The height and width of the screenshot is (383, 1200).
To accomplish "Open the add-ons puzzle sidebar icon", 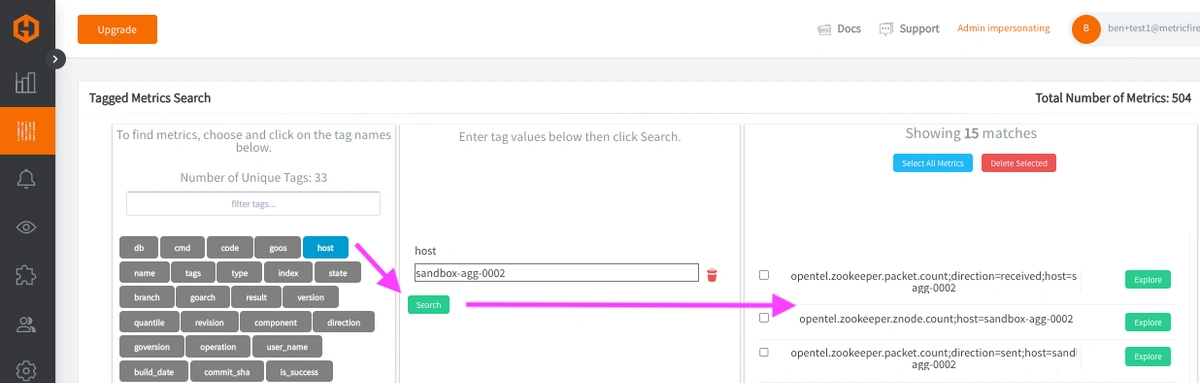I will pos(27,275).
